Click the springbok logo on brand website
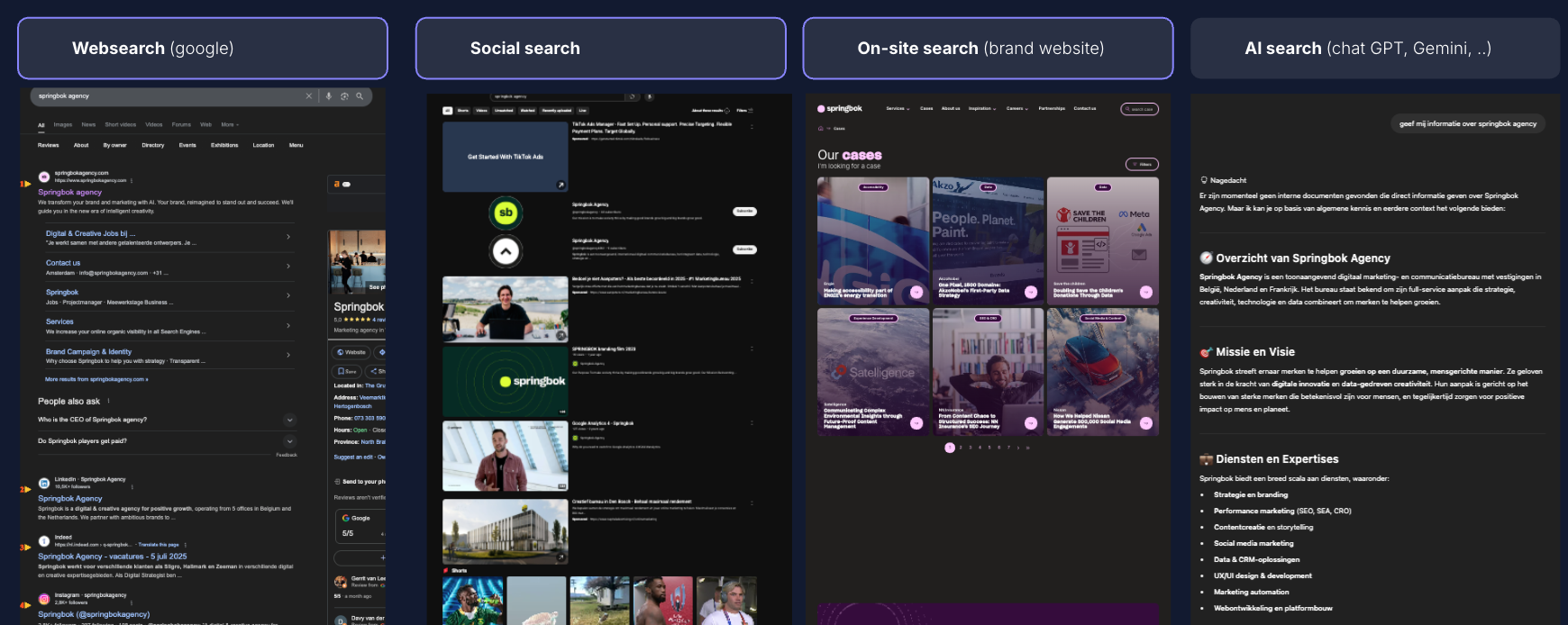 (840, 109)
